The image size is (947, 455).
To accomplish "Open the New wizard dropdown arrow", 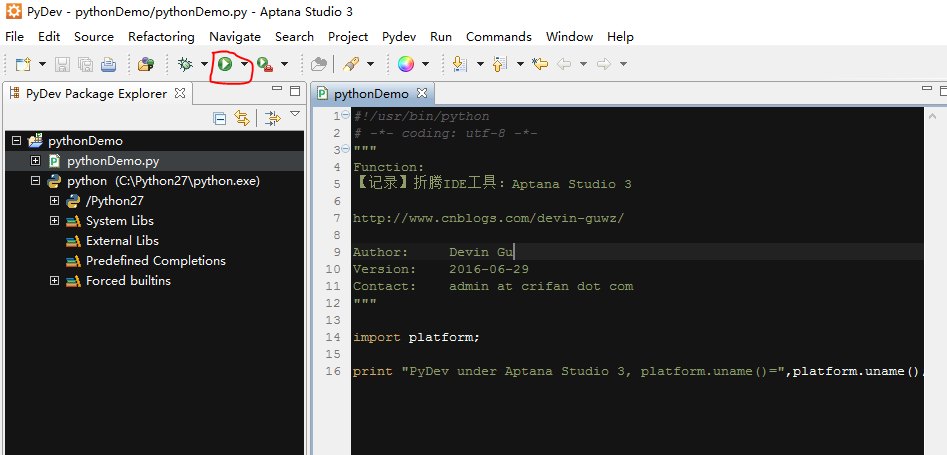I will pos(42,64).
